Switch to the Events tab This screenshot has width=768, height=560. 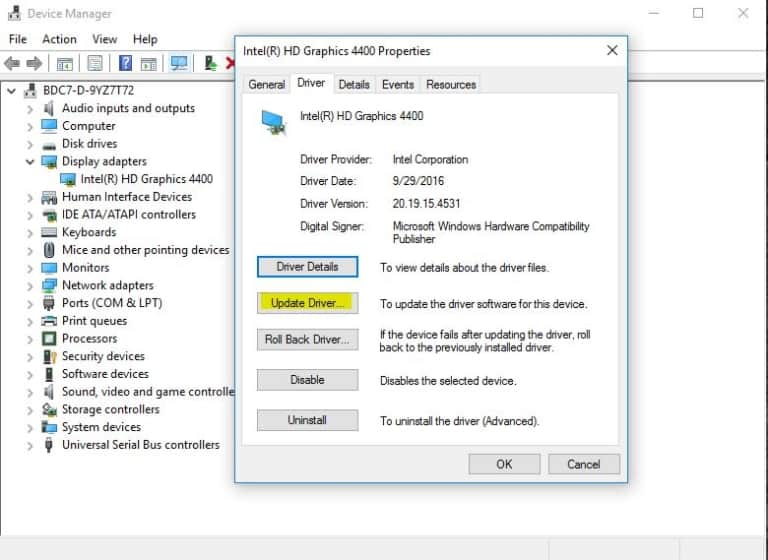(398, 85)
